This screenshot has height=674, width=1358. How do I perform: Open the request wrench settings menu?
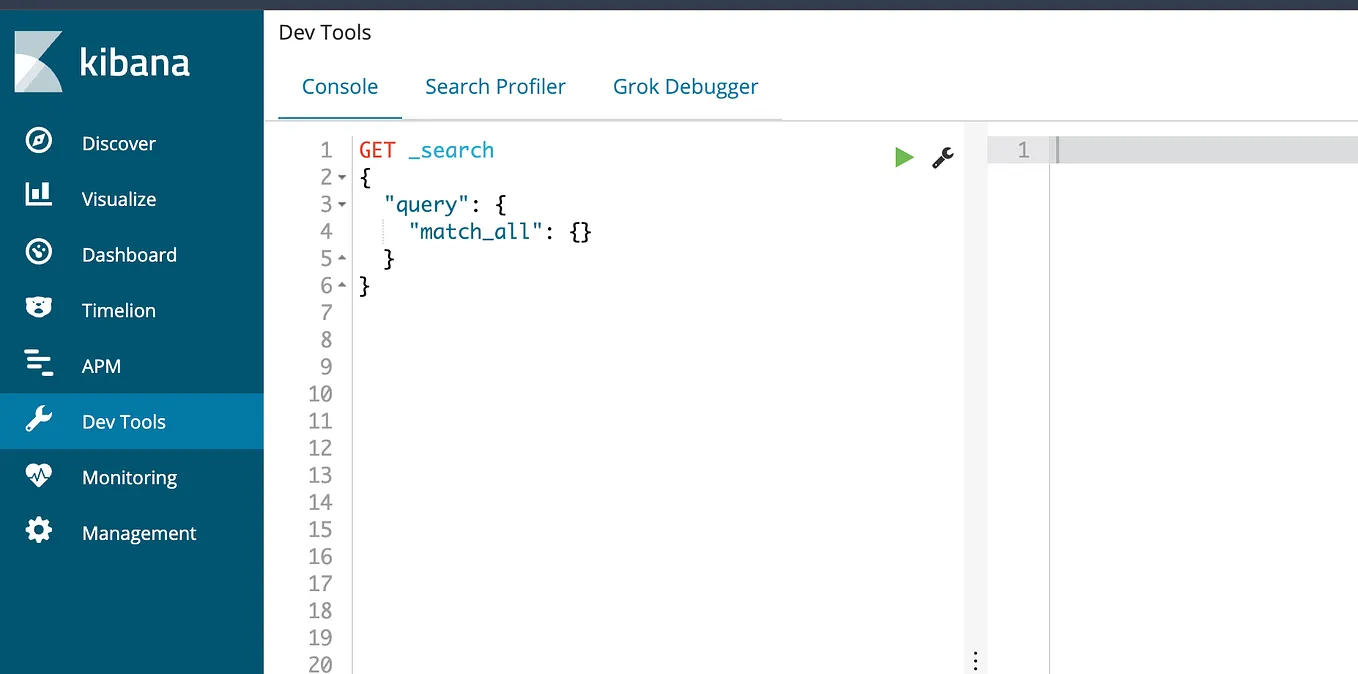(x=941, y=157)
